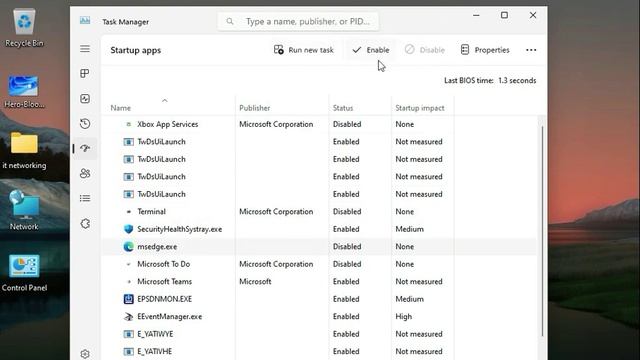Select Recycle Bin on the desktop
This screenshot has width=640, height=360.
[24, 29]
